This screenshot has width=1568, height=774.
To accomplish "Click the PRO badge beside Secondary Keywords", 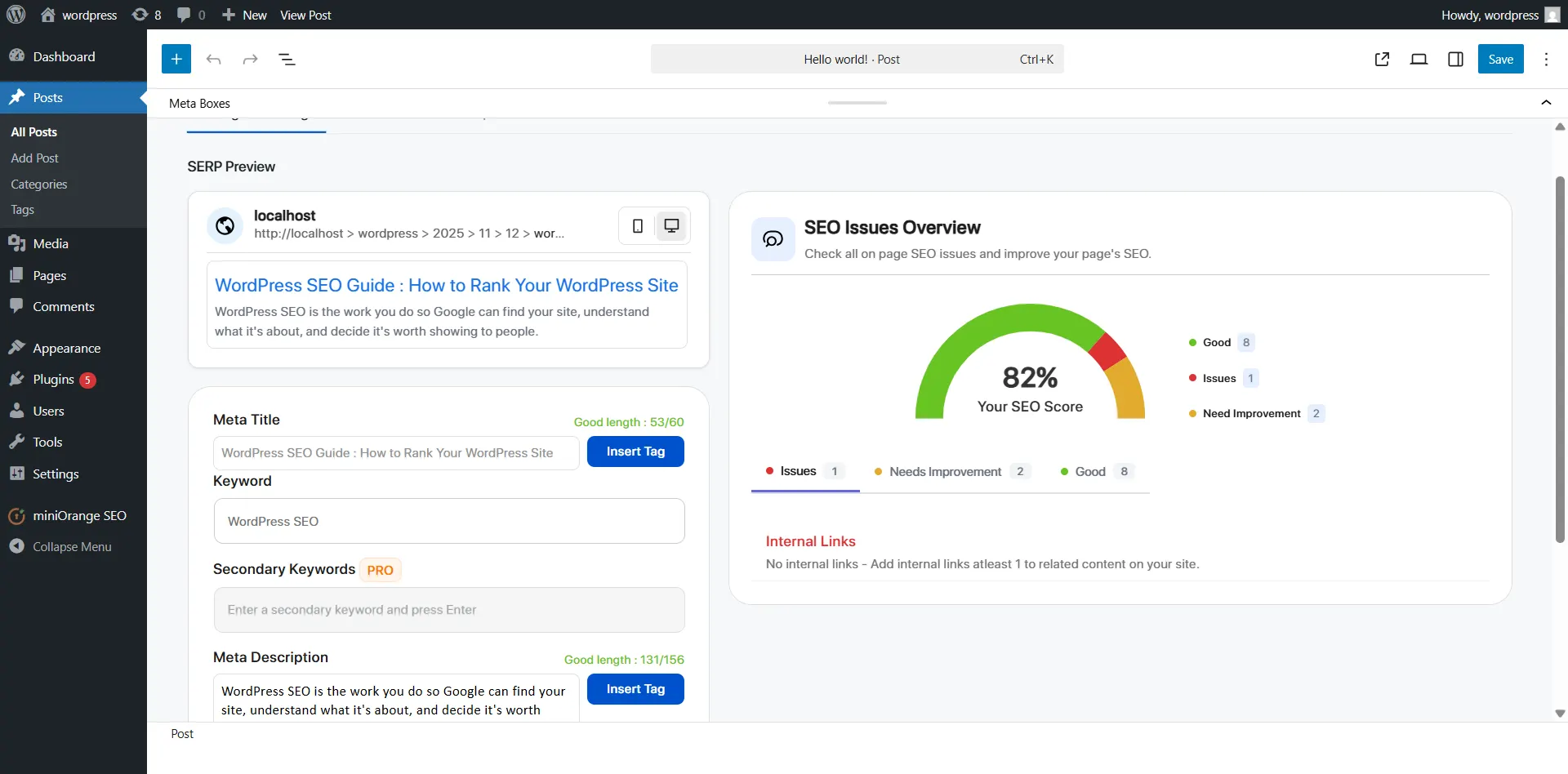I will pos(380,570).
